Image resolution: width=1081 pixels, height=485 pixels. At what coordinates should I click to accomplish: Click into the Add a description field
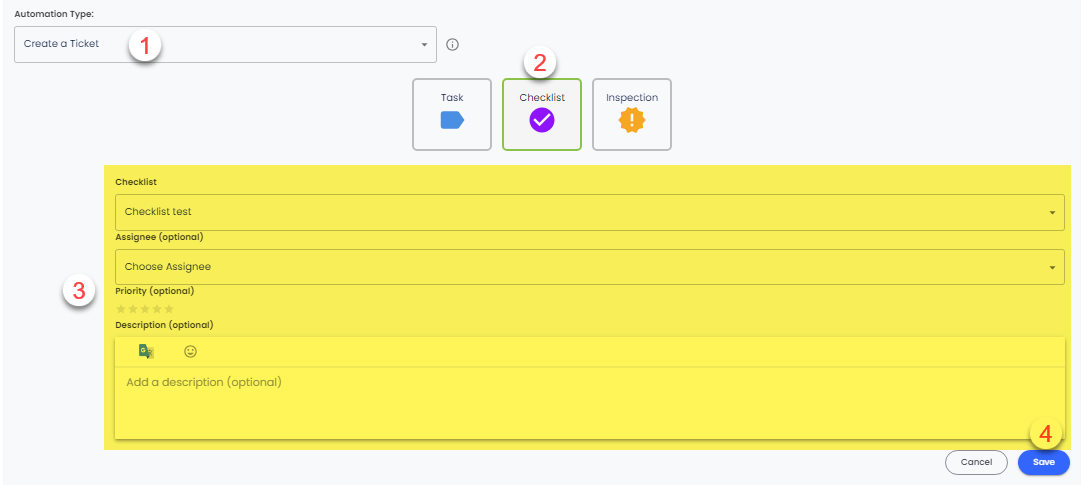click(x=589, y=402)
